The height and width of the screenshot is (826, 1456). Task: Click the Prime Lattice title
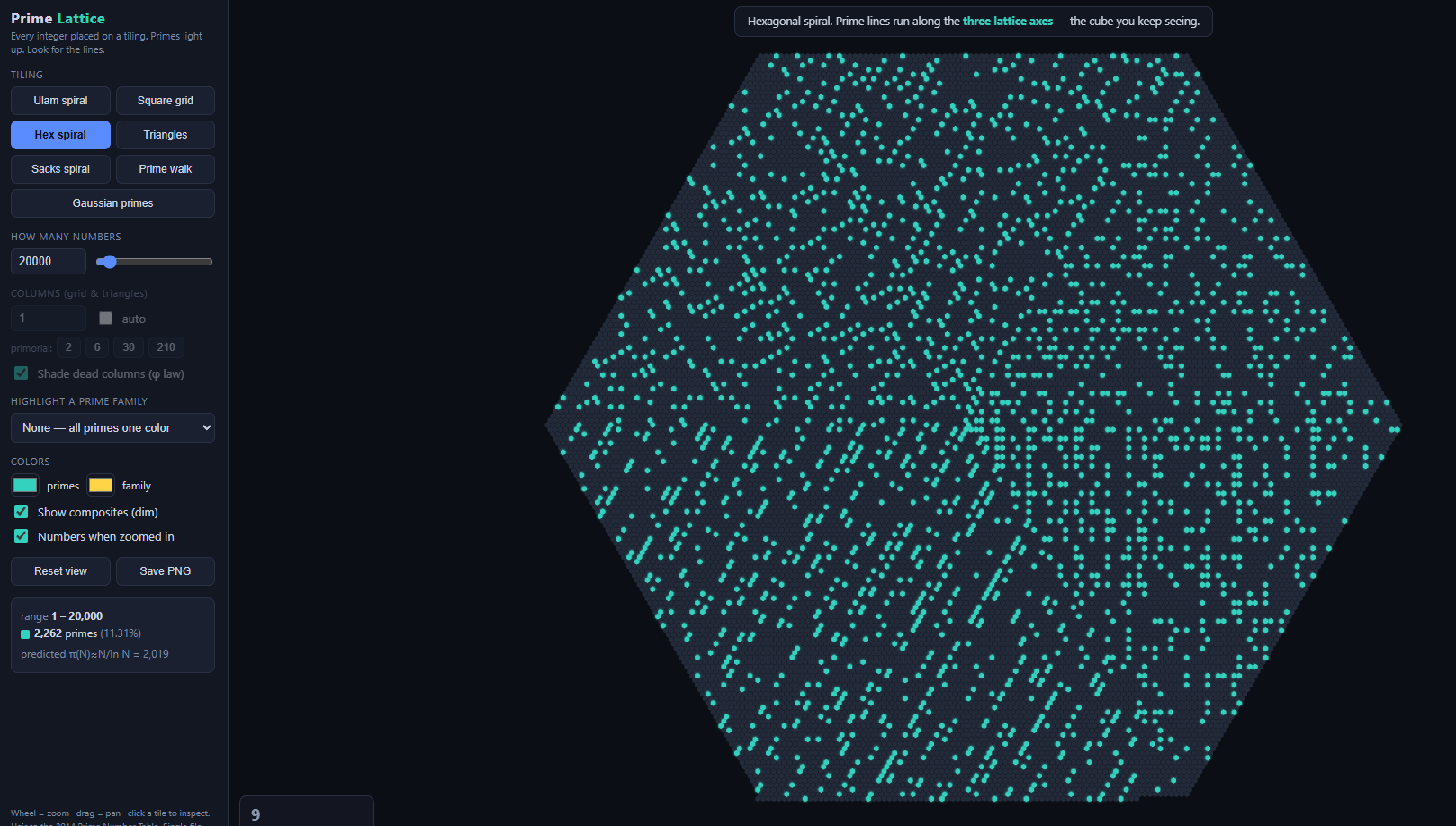58,18
